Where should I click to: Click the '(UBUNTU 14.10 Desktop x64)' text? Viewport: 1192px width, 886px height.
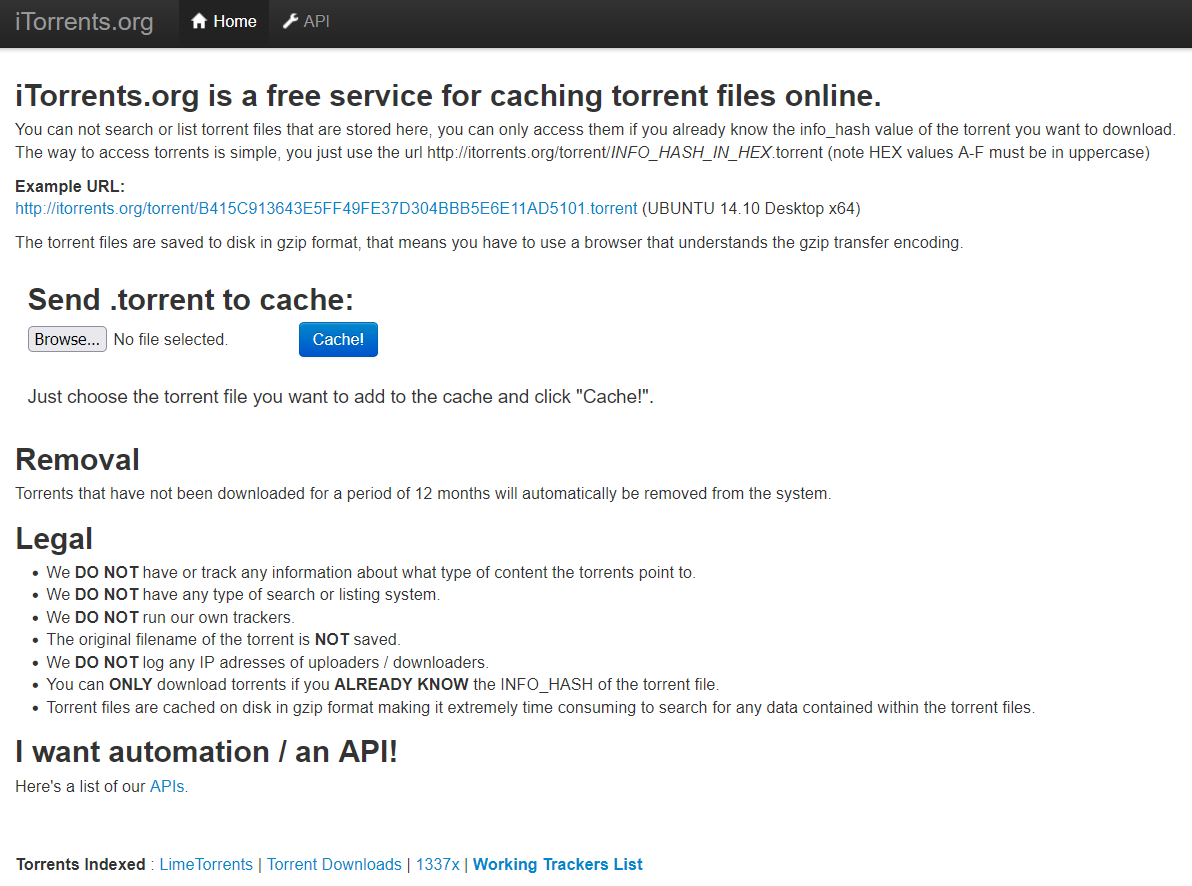(751, 208)
